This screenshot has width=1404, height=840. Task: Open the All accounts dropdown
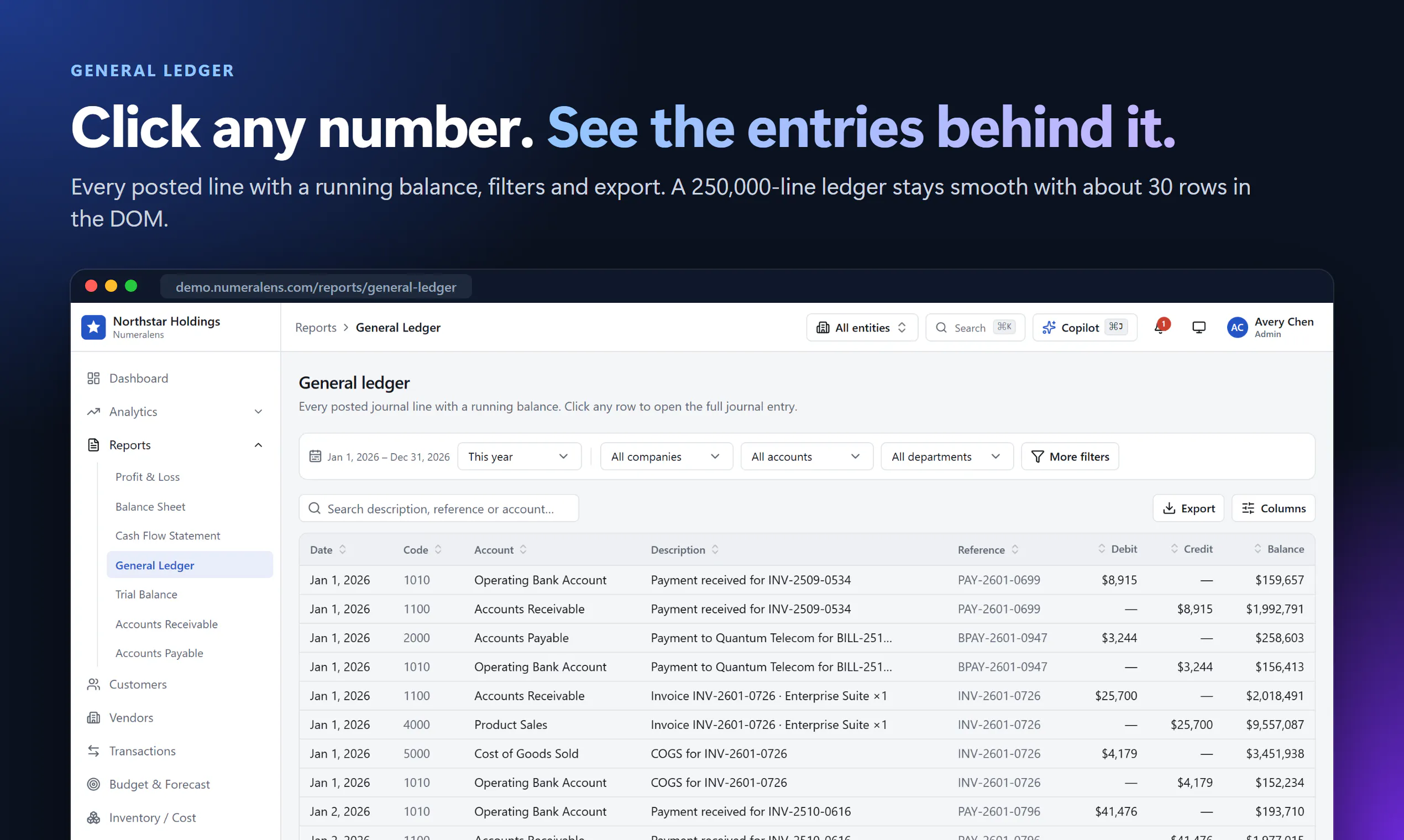click(x=806, y=456)
